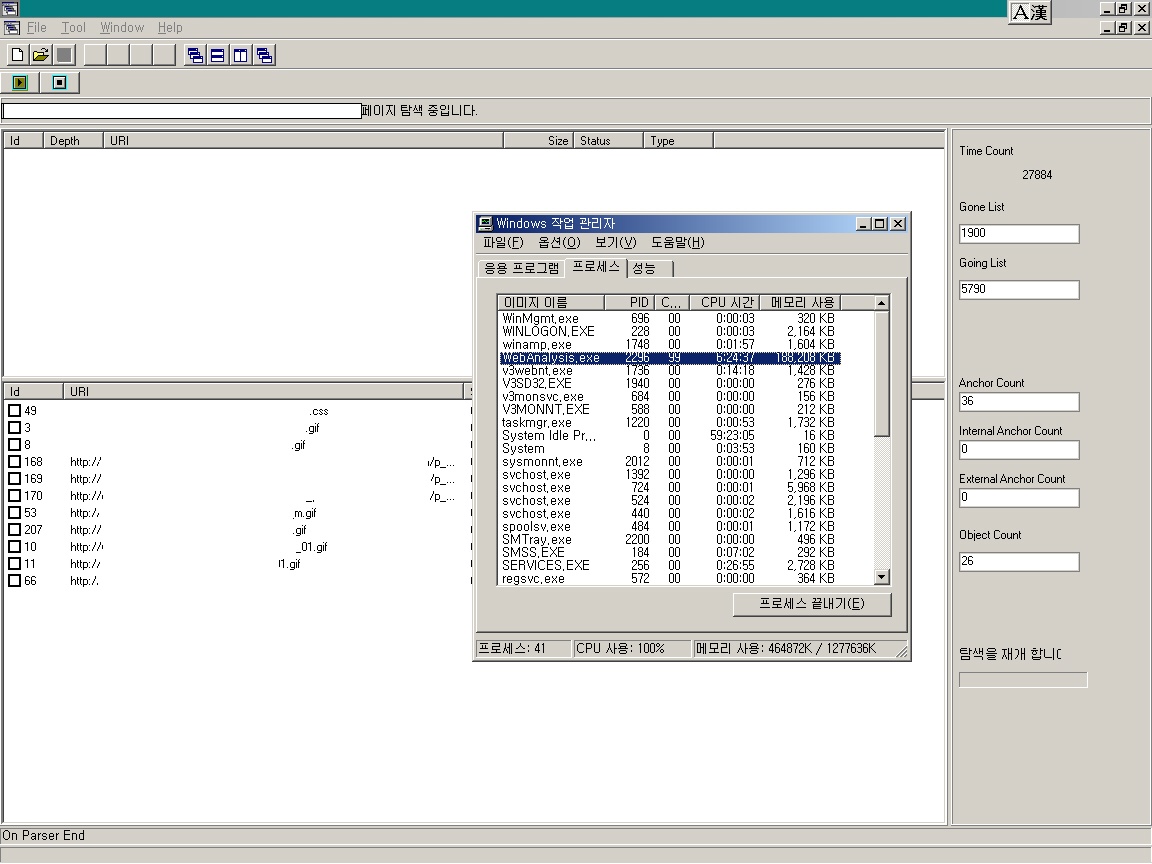Image resolution: width=1152 pixels, height=864 pixels.
Task: Click into the Gone List field
Action: click(1018, 234)
